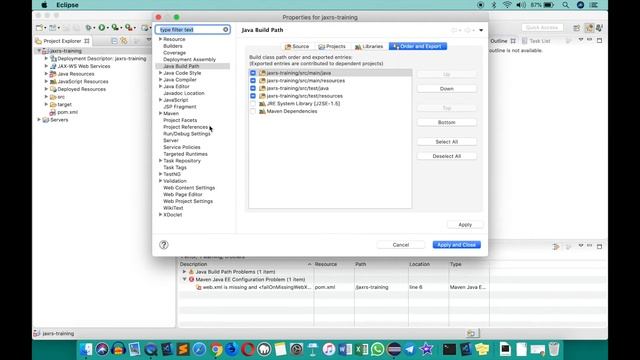
Task: Clear the filter text with the X icon
Action: click(x=225, y=30)
